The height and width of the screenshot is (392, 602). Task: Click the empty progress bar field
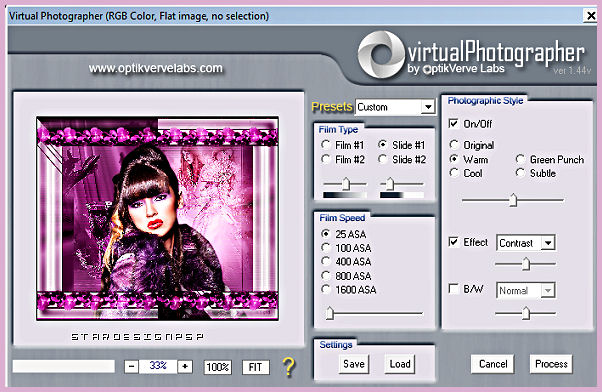pos(64,366)
